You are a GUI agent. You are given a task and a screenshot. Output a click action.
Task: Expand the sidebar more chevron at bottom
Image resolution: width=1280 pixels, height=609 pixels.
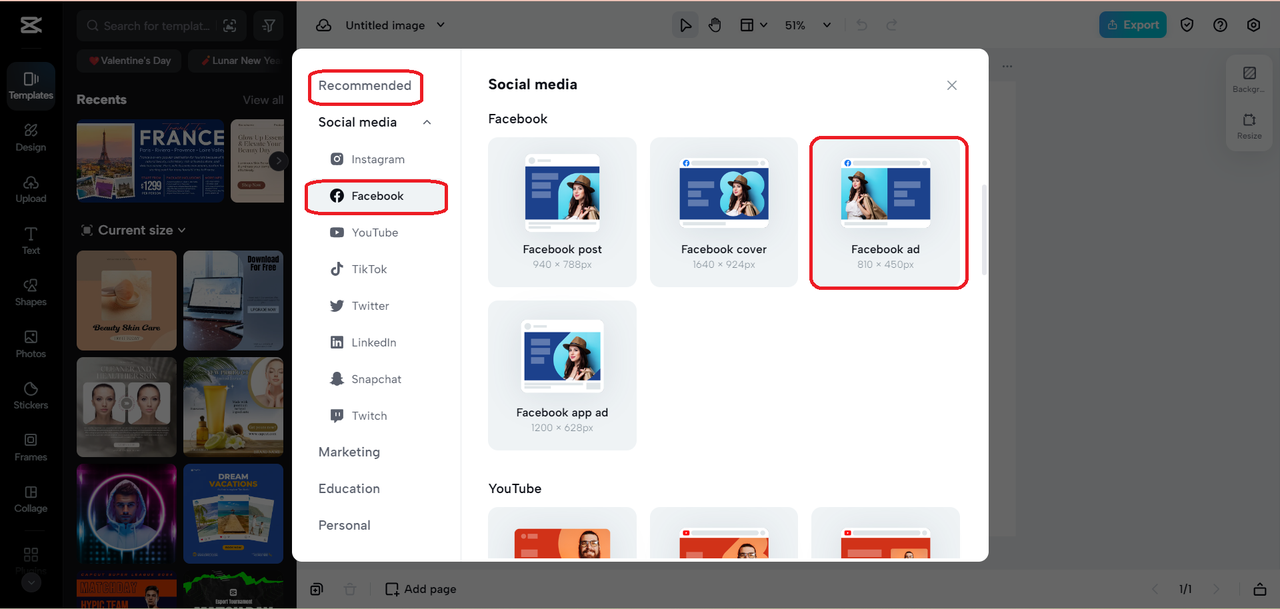[31, 581]
